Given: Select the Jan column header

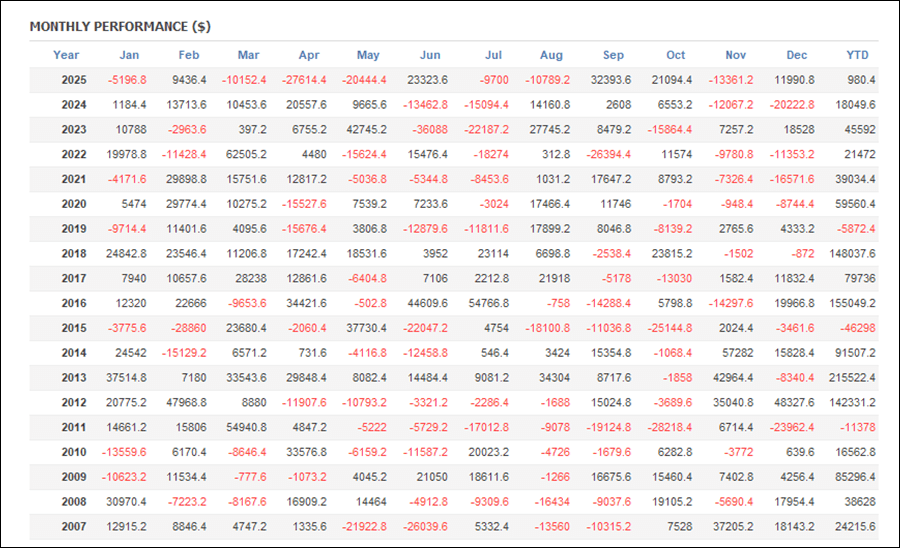Looking at the screenshot, I should point(129,55).
